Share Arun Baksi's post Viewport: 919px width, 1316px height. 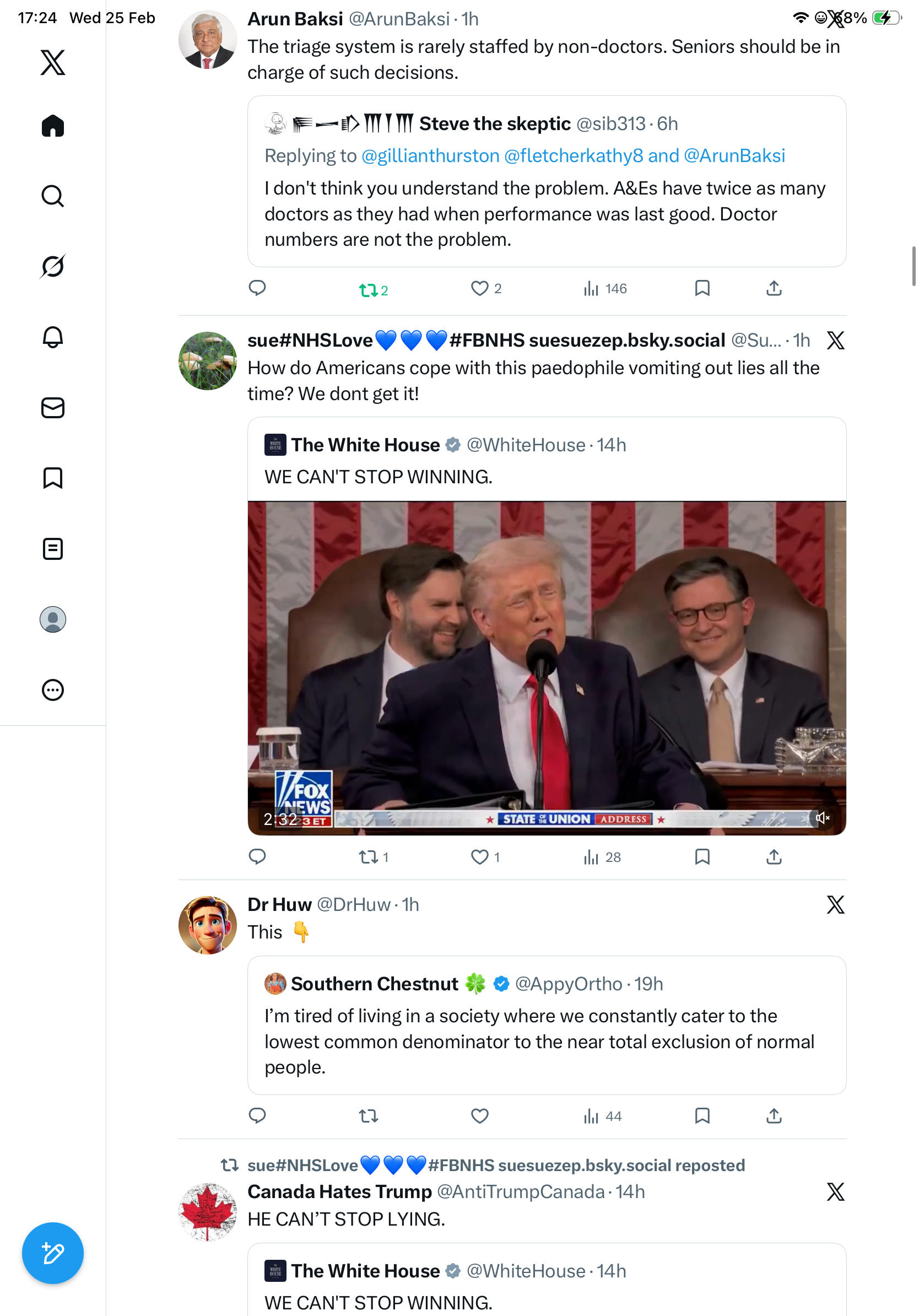click(x=774, y=288)
